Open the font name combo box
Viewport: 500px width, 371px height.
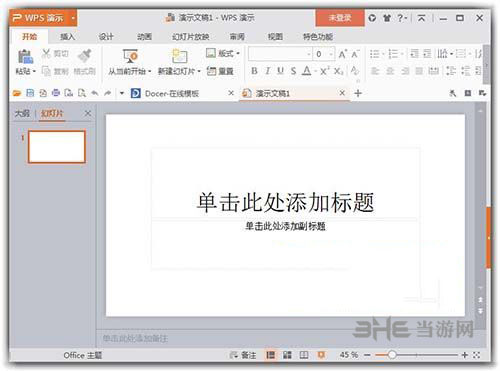click(280, 54)
